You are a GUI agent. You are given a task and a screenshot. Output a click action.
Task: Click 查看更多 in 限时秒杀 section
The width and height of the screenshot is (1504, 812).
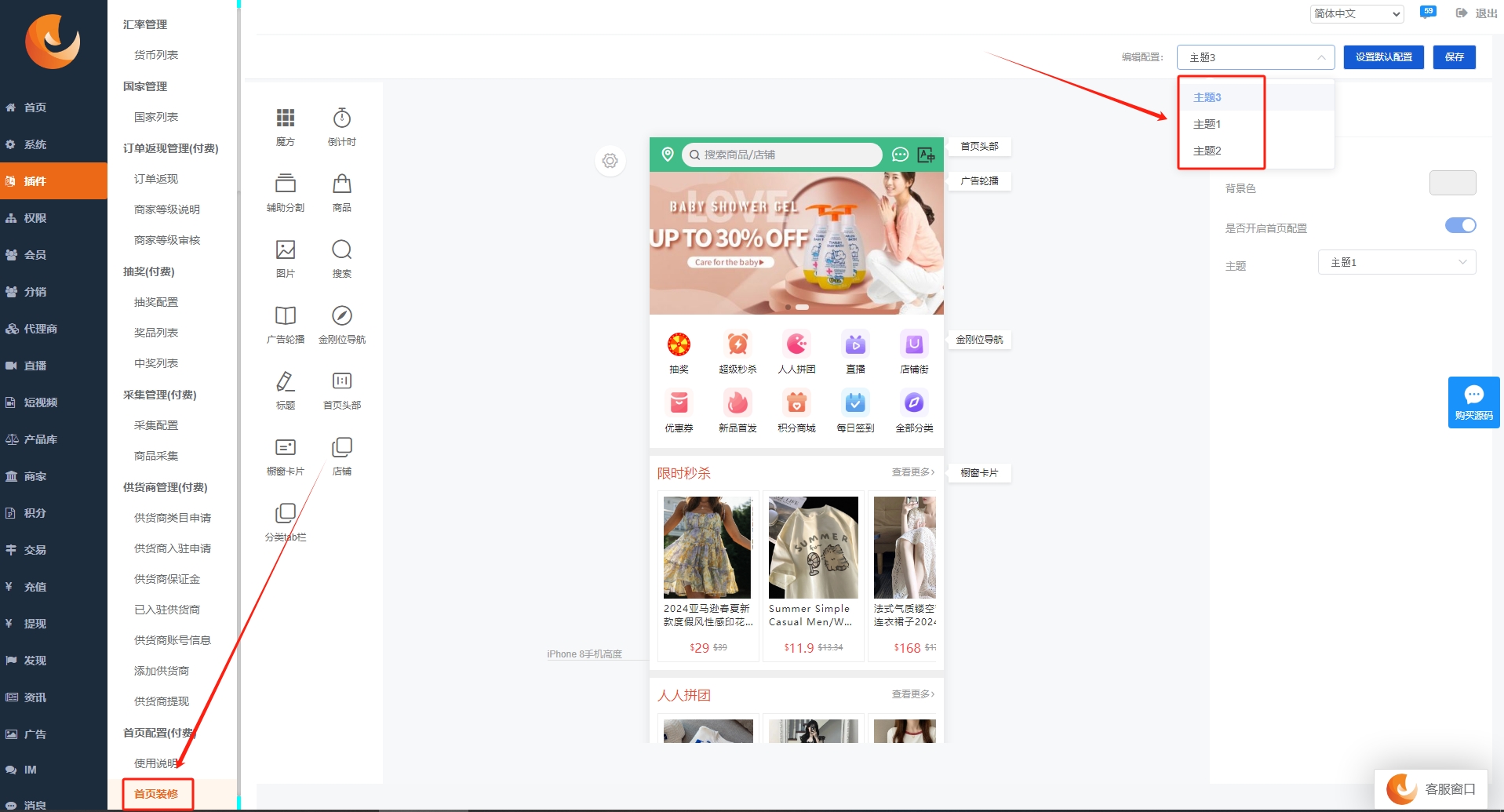click(x=913, y=472)
